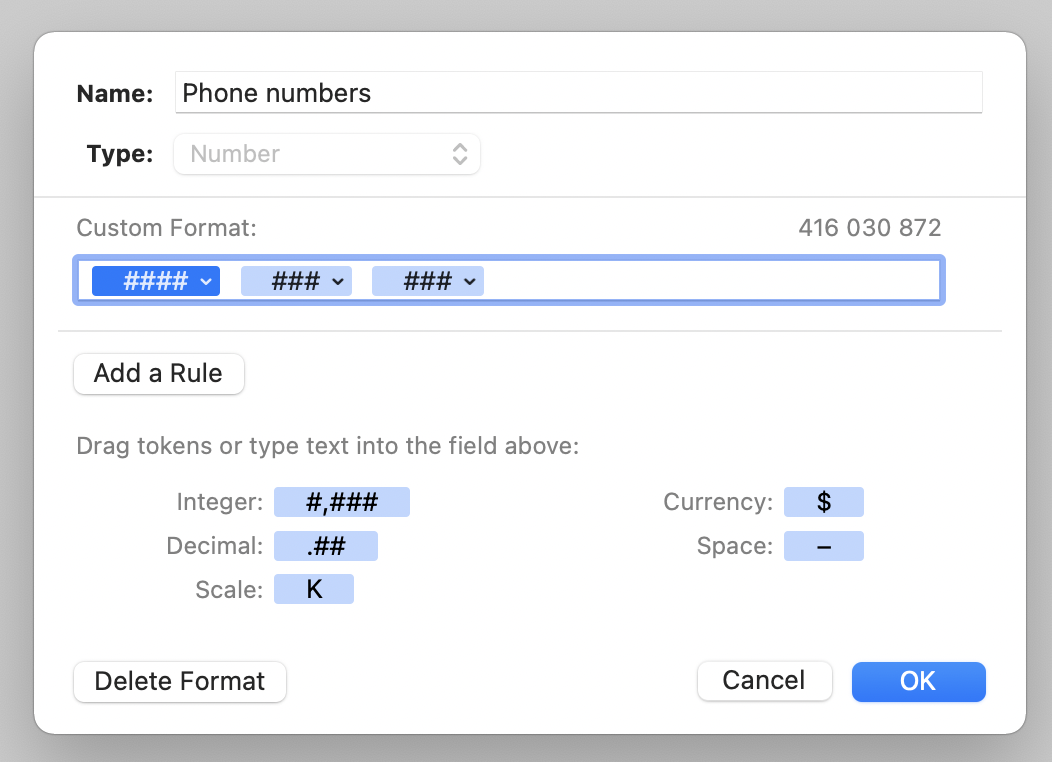Confirm the format with OK
Image resolution: width=1052 pixels, height=762 pixels.
pyautogui.click(x=918, y=681)
